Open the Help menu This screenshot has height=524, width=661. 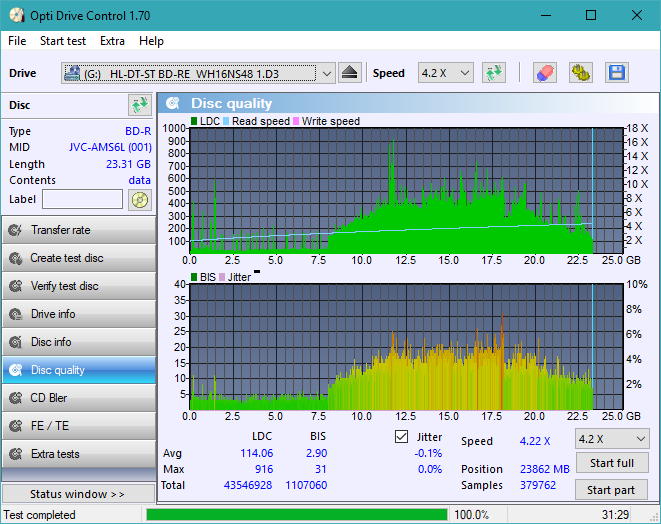point(151,41)
